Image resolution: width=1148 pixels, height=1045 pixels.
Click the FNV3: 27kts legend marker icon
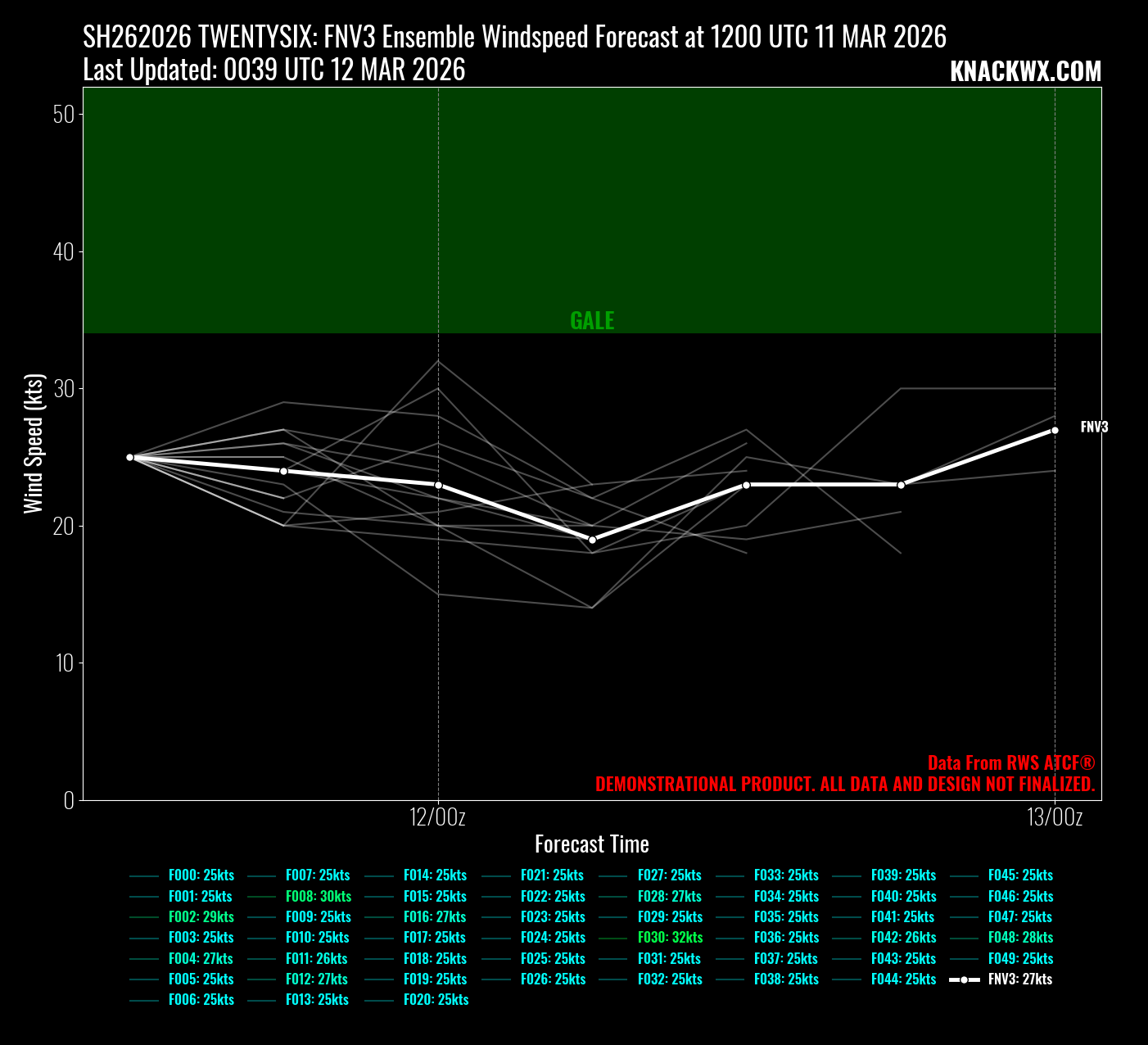[965, 979]
